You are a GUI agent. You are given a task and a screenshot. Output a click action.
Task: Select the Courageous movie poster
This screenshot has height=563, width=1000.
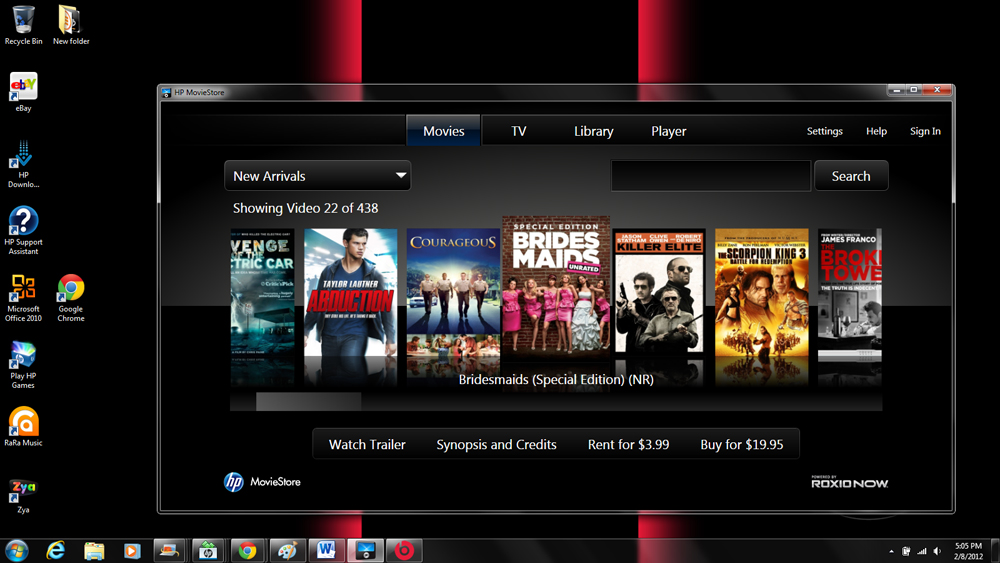point(453,291)
